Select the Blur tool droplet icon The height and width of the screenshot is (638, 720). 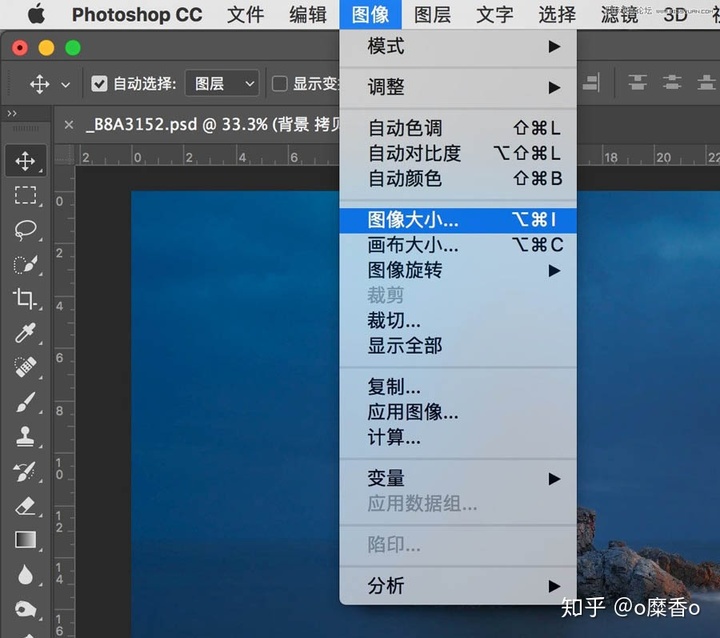[x=25, y=574]
